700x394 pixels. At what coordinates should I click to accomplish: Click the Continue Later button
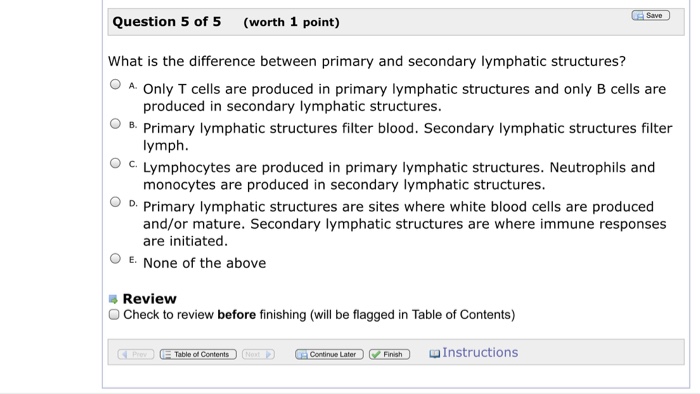329,354
